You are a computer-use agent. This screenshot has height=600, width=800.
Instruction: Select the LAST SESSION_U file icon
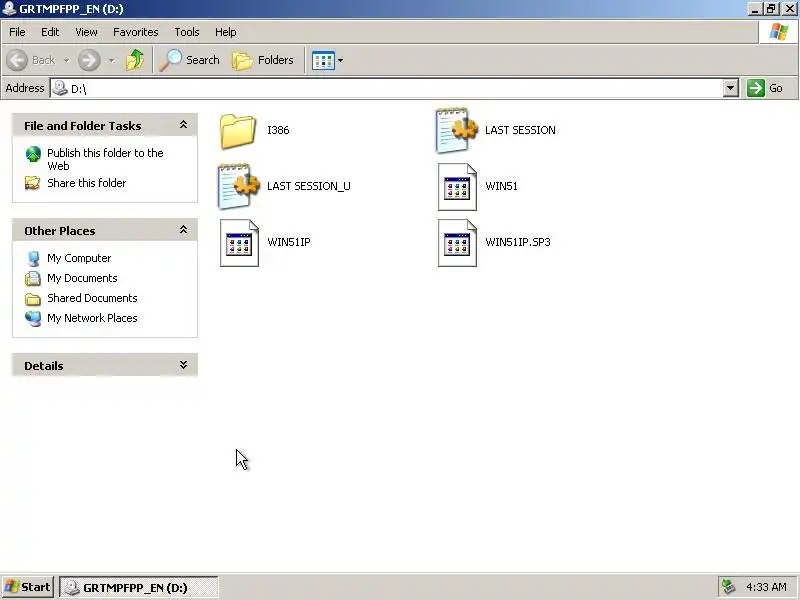(x=238, y=186)
